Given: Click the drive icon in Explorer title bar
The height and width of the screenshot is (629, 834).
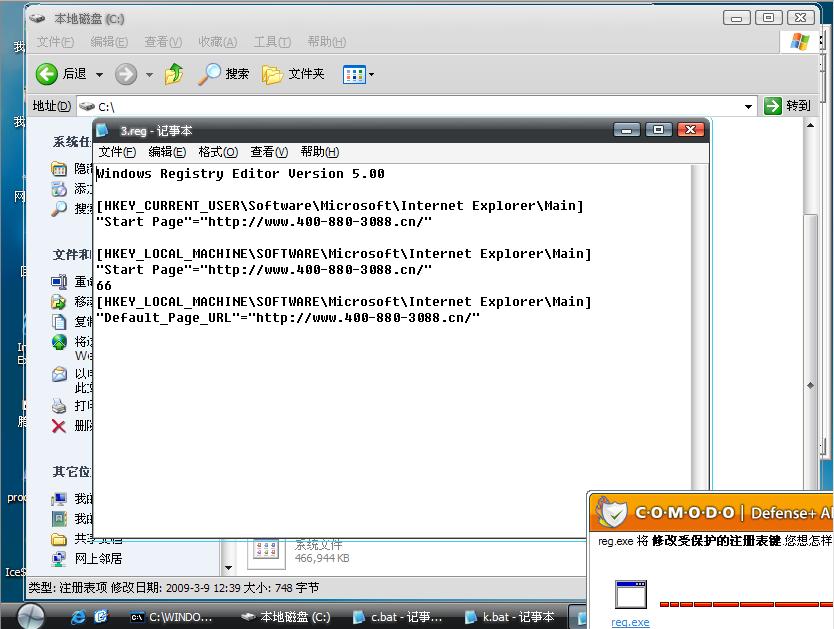Looking at the screenshot, I should click(38, 19).
